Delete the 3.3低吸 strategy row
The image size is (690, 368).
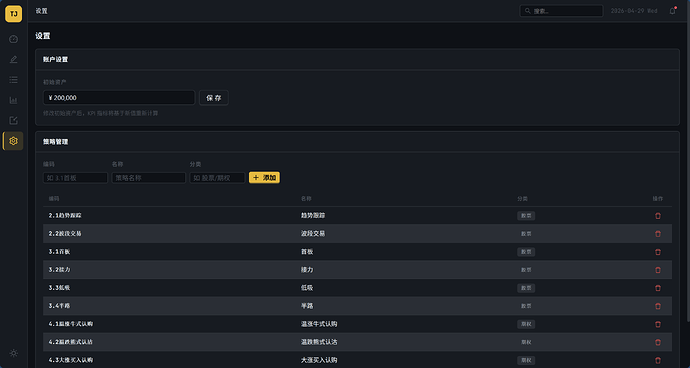[x=658, y=288]
